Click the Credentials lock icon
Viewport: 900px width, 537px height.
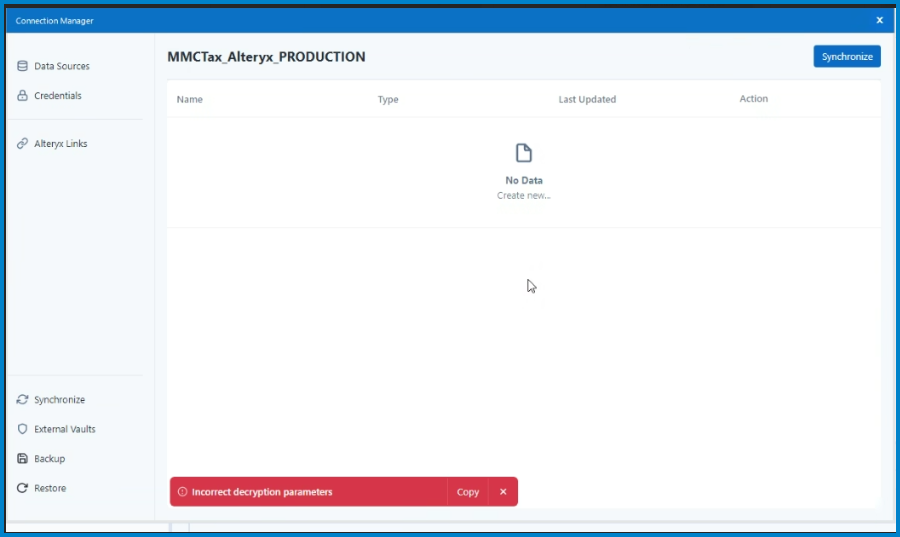22,95
